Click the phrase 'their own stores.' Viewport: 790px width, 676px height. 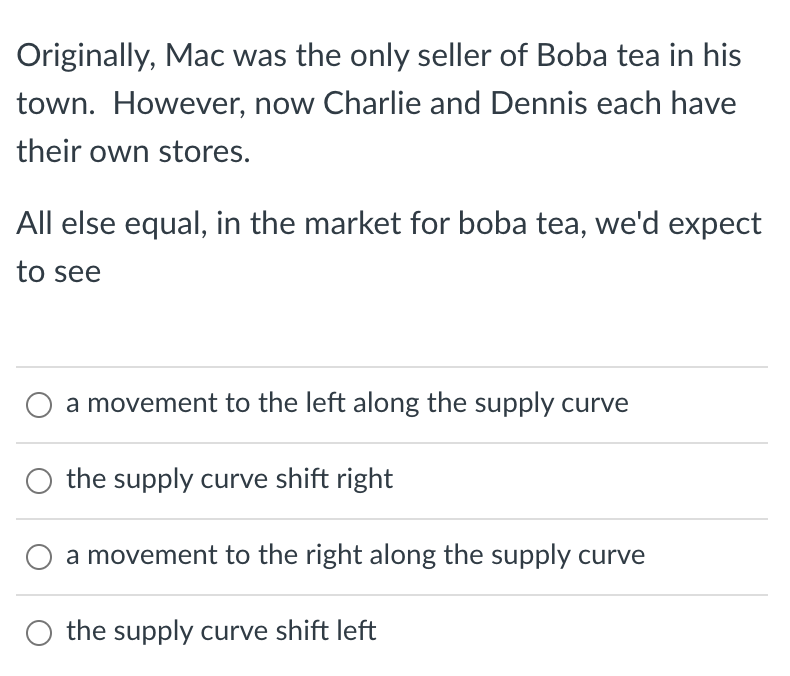coord(134,152)
